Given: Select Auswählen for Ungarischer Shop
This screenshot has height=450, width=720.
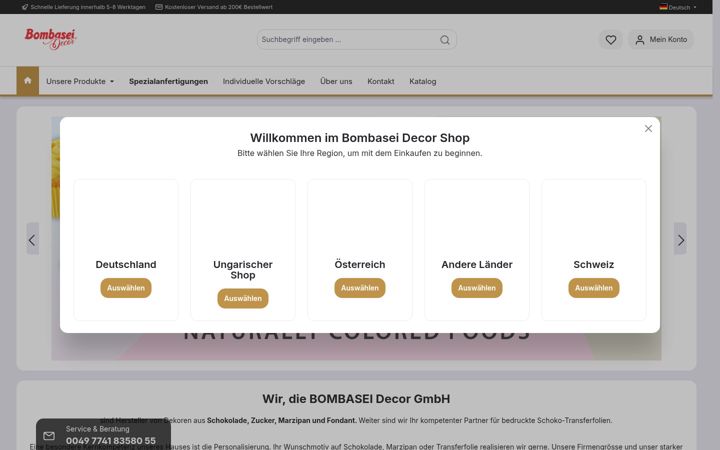Looking at the screenshot, I should pyautogui.click(x=243, y=298).
